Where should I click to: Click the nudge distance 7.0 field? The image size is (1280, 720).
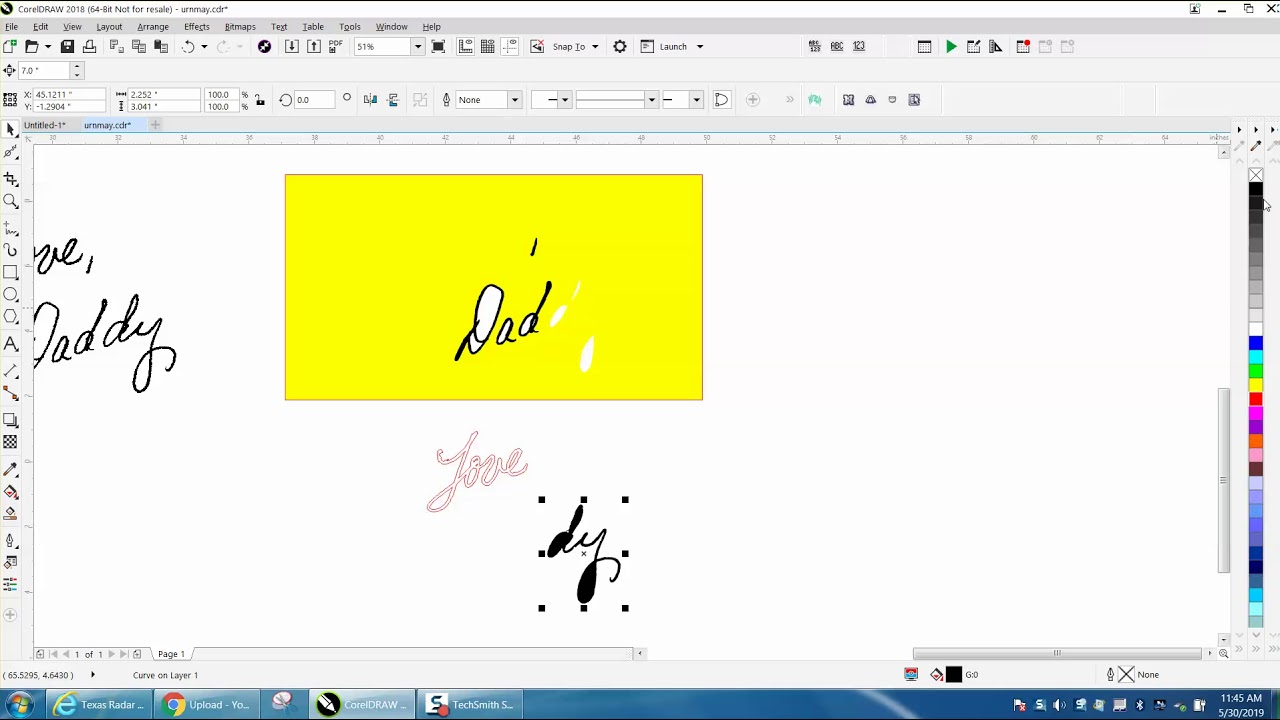click(x=44, y=70)
